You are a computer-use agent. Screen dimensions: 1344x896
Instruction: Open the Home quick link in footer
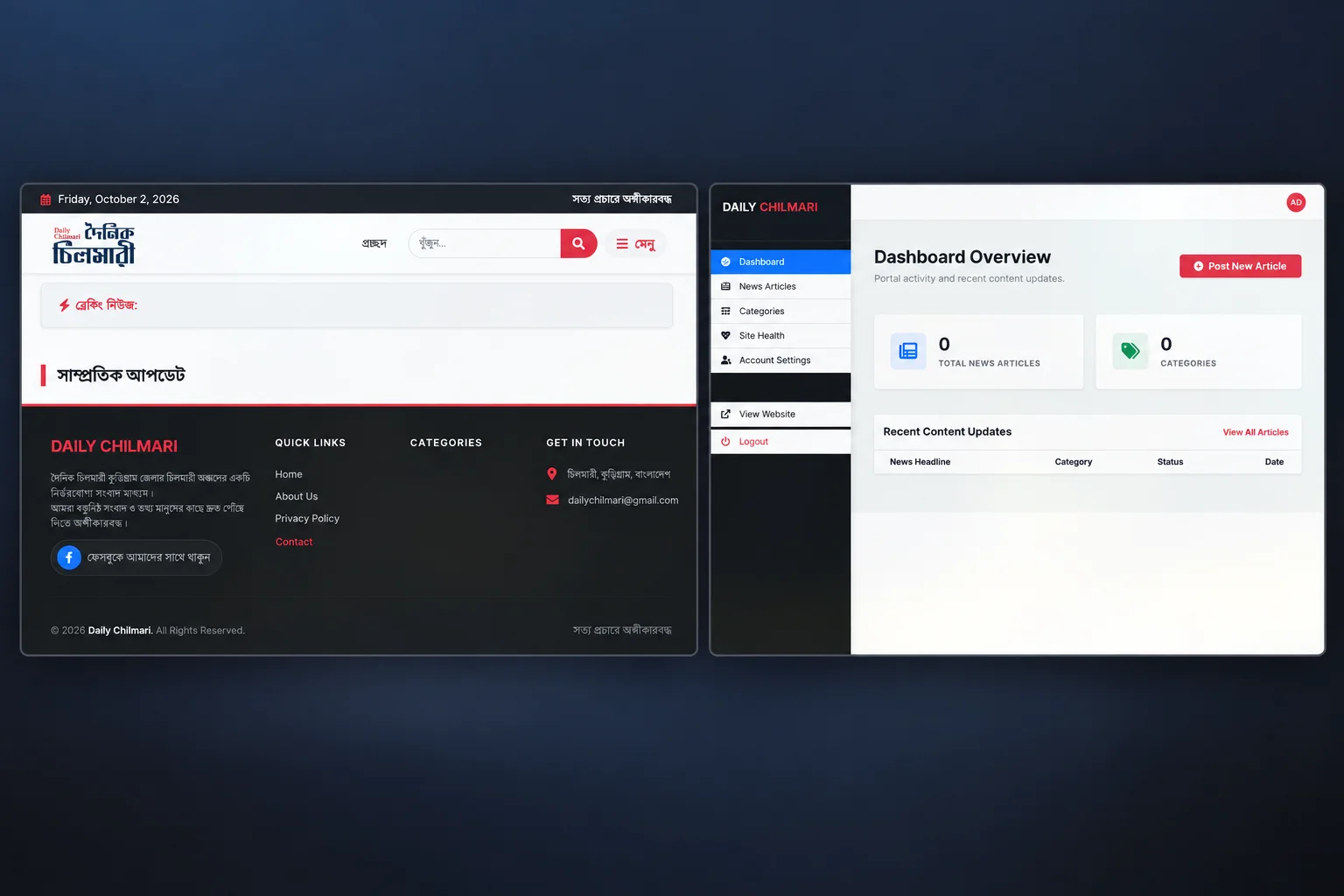(289, 474)
